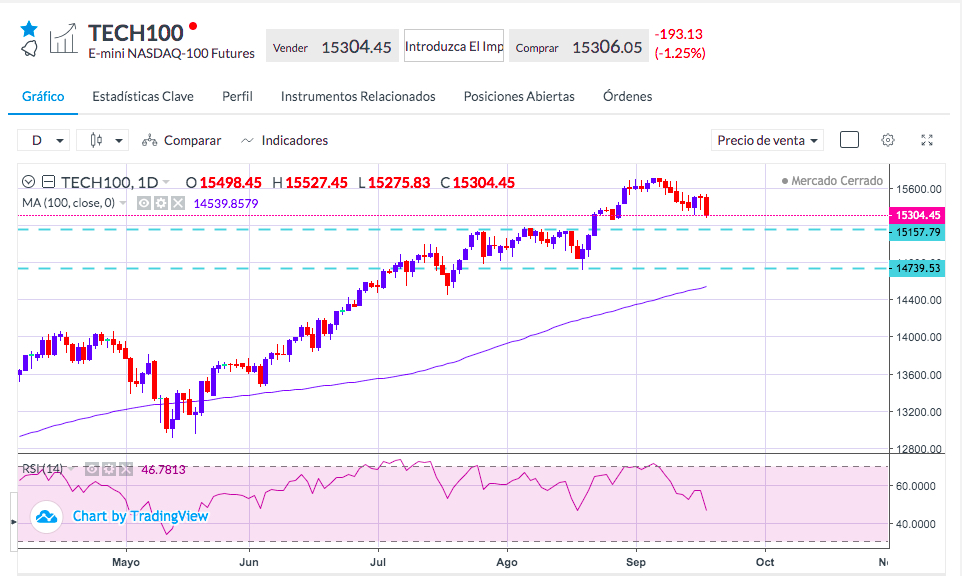
Task: Select the 14739.53 cyan line price label
Action: pyautogui.click(x=917, y=268)
